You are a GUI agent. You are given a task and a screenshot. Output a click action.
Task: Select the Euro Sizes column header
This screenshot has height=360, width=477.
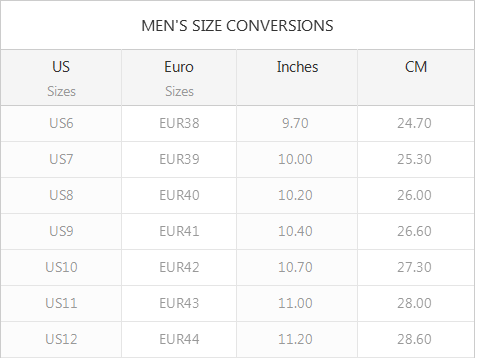179,78
